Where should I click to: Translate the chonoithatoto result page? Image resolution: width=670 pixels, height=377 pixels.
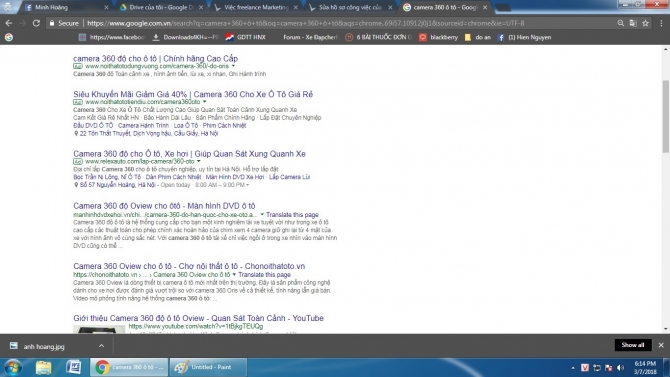[264, 275]
